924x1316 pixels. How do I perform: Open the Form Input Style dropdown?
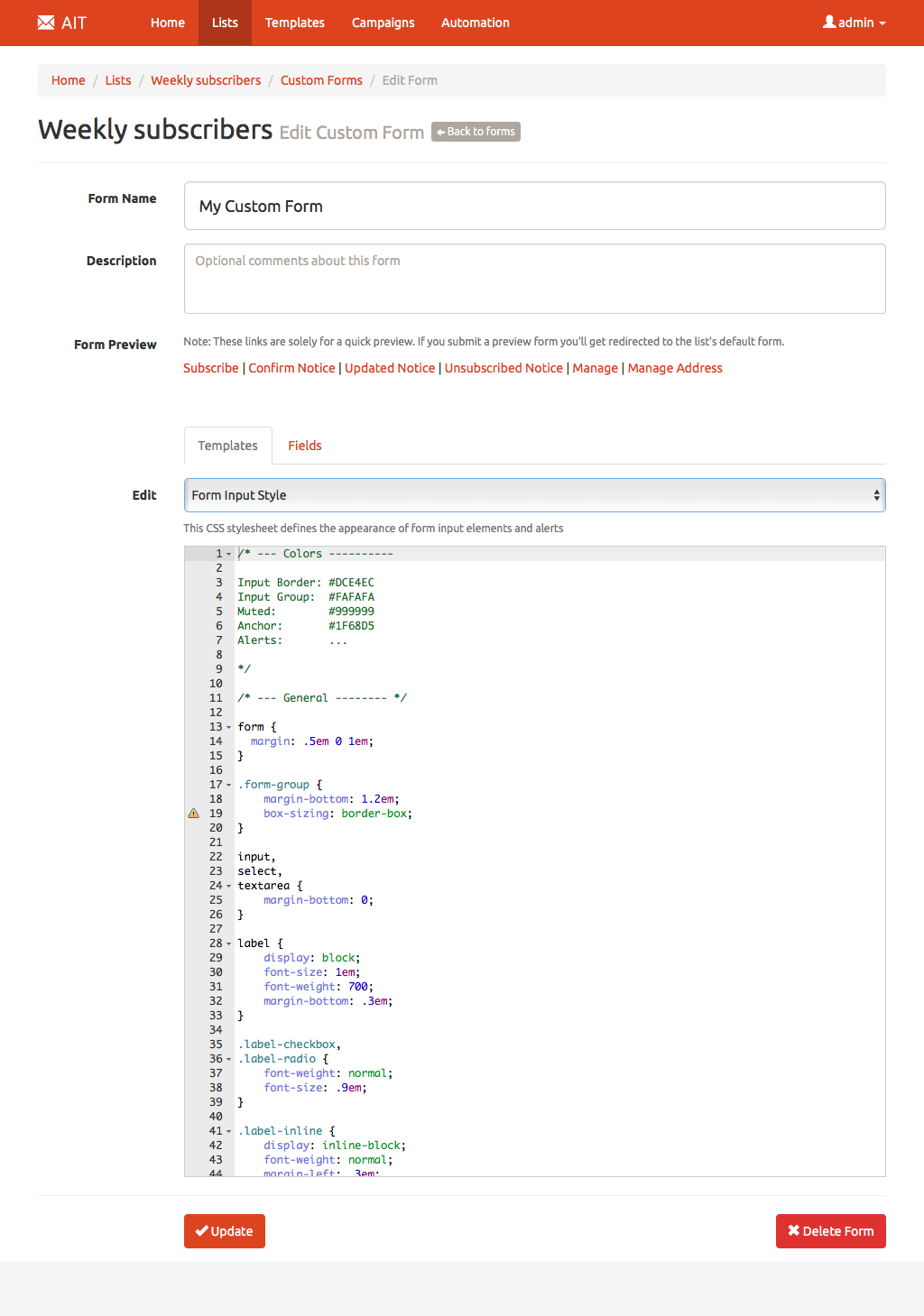534,495
